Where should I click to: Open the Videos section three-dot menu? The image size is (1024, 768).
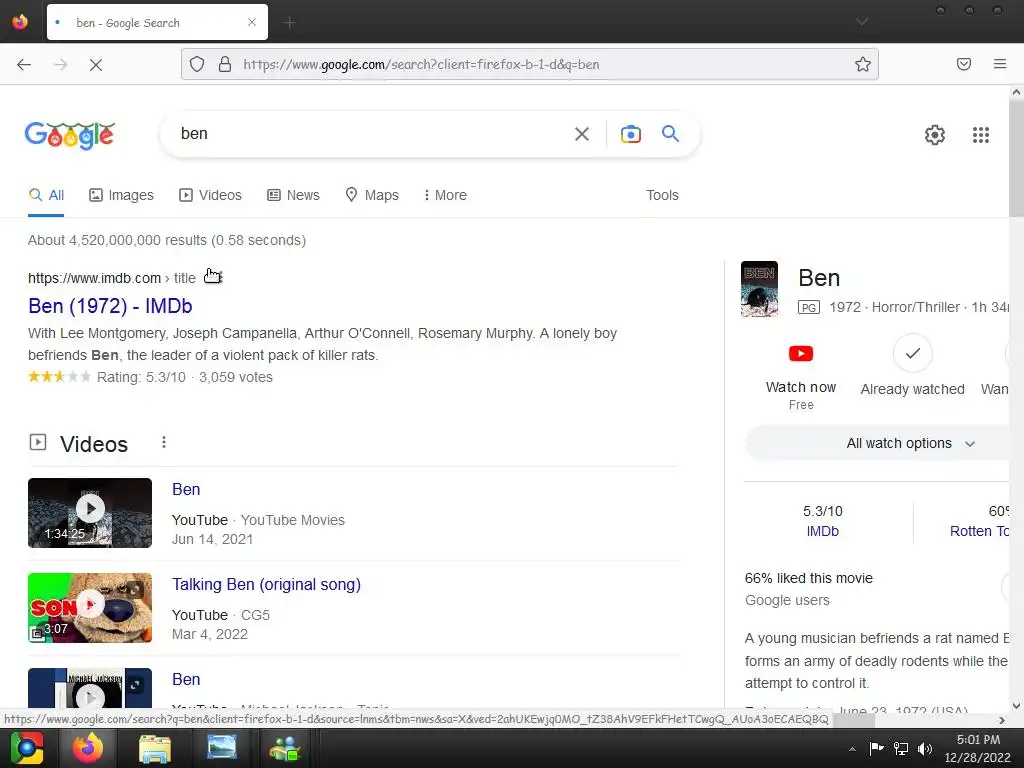pyautogui.click(x=164, y=443)
